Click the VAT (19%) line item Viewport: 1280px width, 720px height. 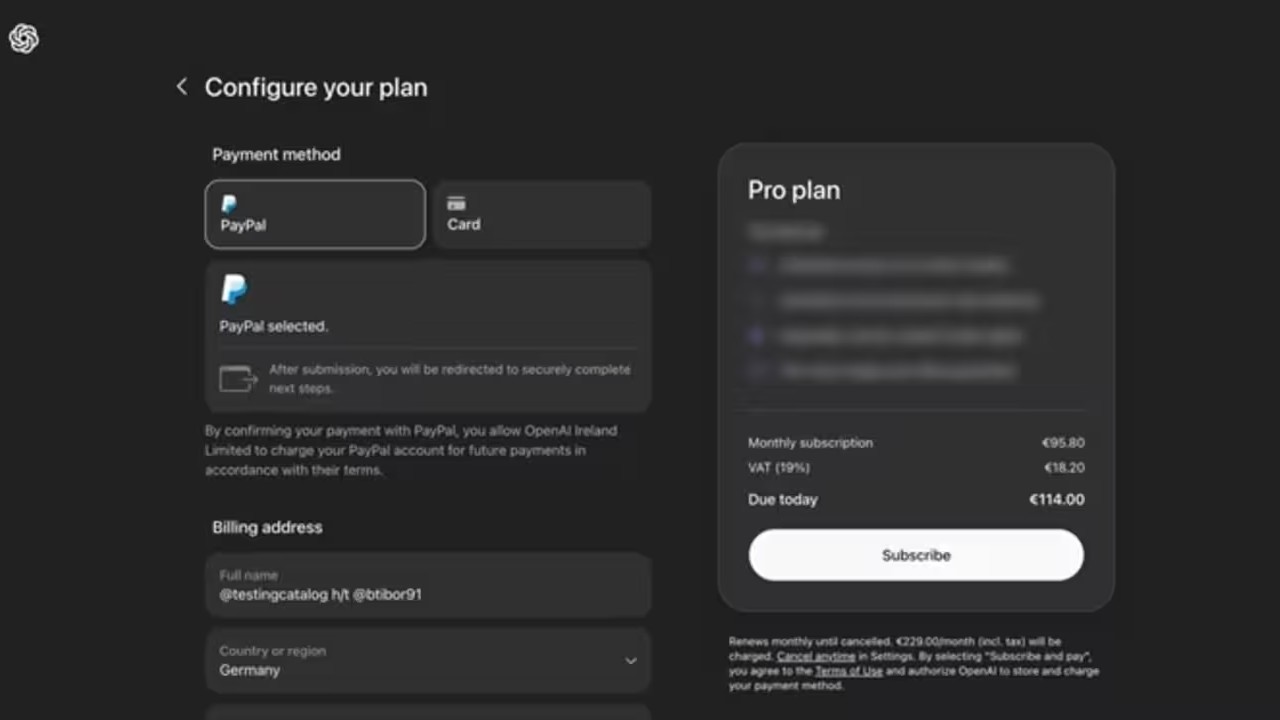[779, 467]
